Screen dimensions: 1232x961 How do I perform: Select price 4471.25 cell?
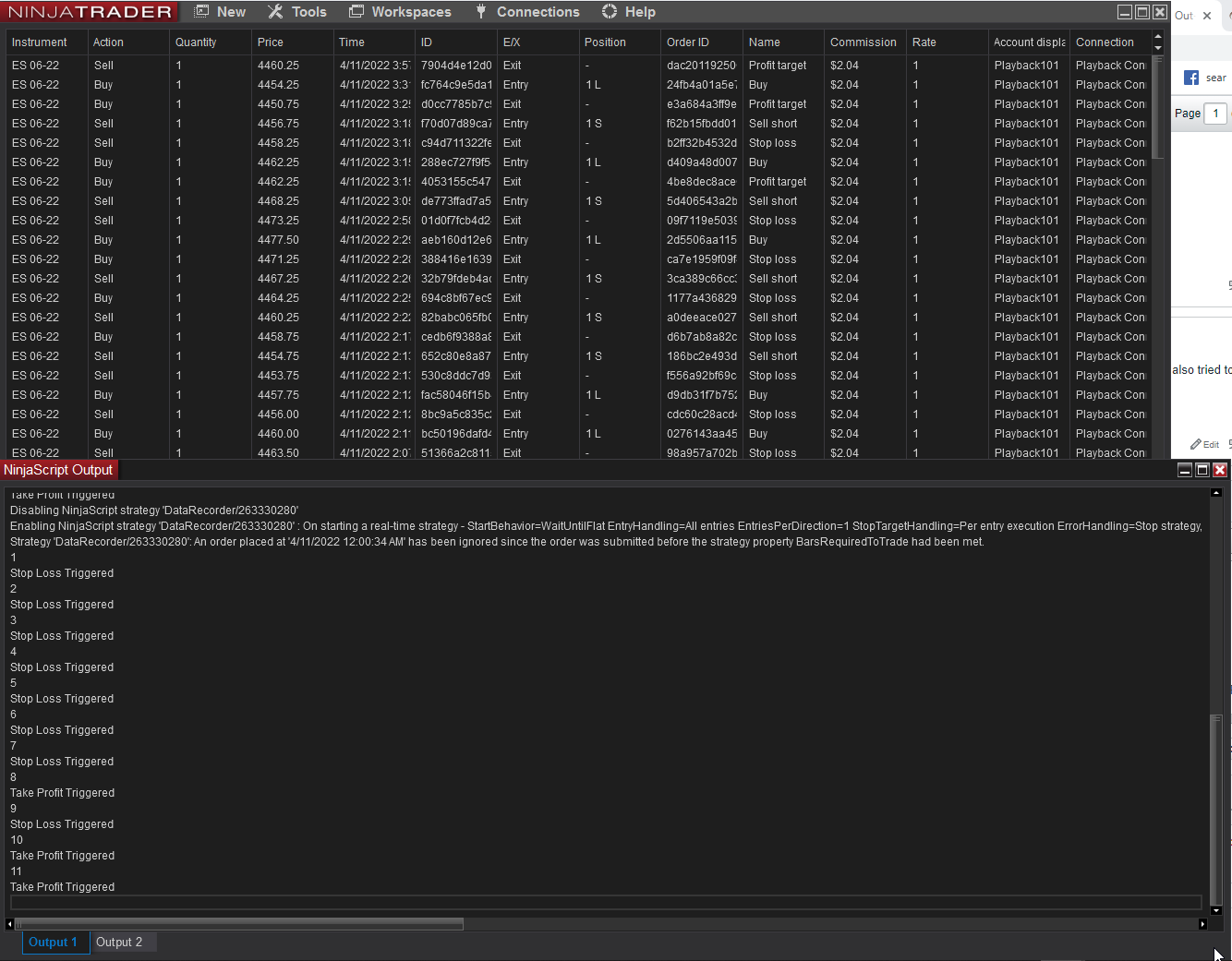coord(292,259)
